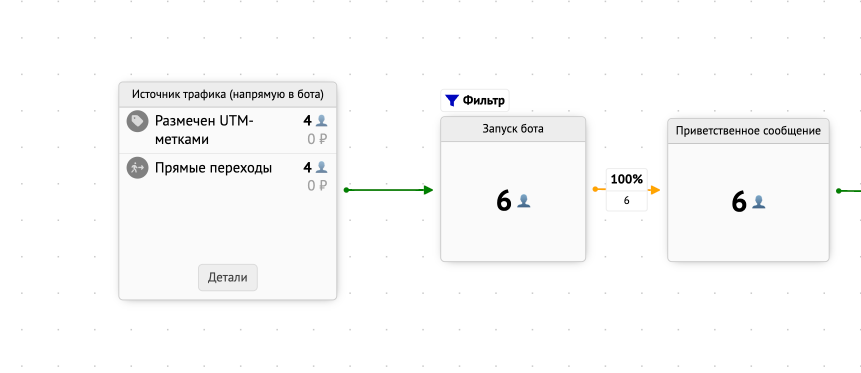861x373 pixels.
Task: Click the UTM tag icon
Action: pyautogui.click(x=137, y=121)
